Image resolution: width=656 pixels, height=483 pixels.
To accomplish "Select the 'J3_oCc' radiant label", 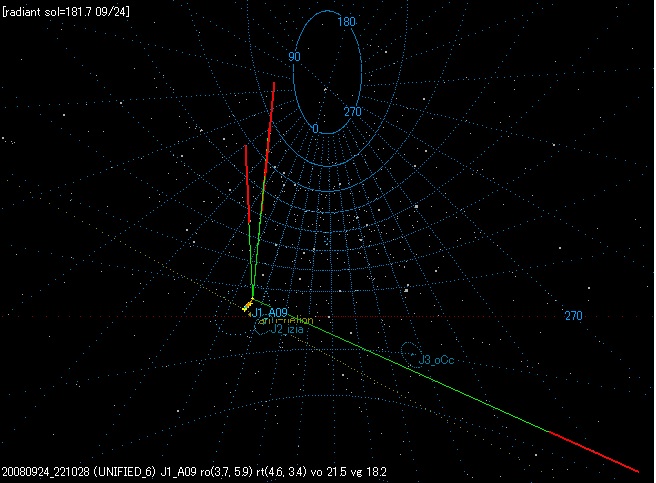I will pyautogui.click(x=436, y=360).
